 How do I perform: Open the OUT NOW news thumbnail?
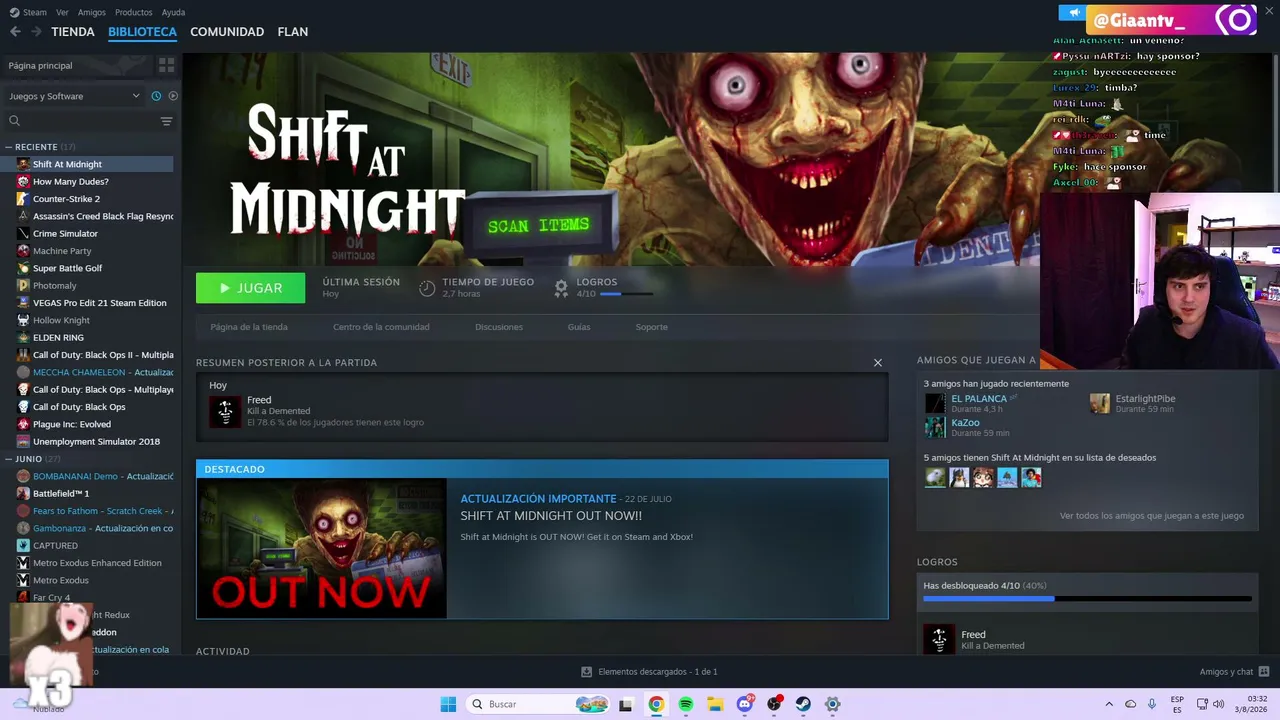(x=322, y=549)
